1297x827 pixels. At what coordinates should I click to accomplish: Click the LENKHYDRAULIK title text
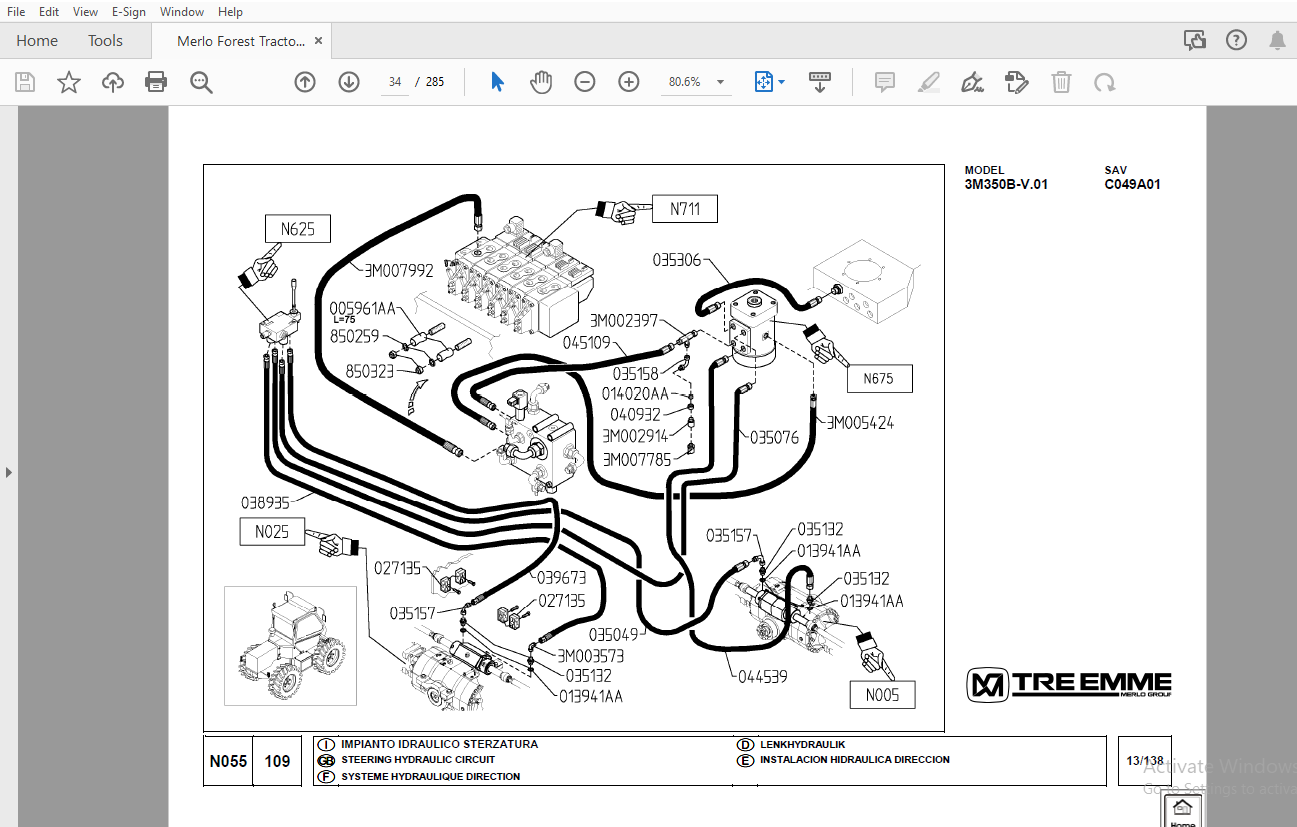tap(803, 744)
